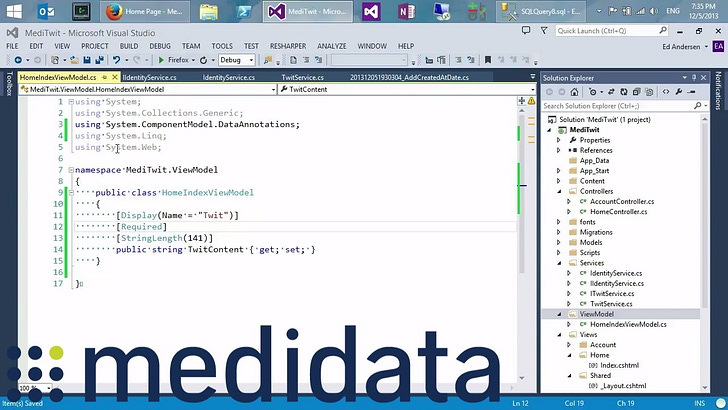Refresh Solution Explorer with circular arrows icon

point(624,92)
